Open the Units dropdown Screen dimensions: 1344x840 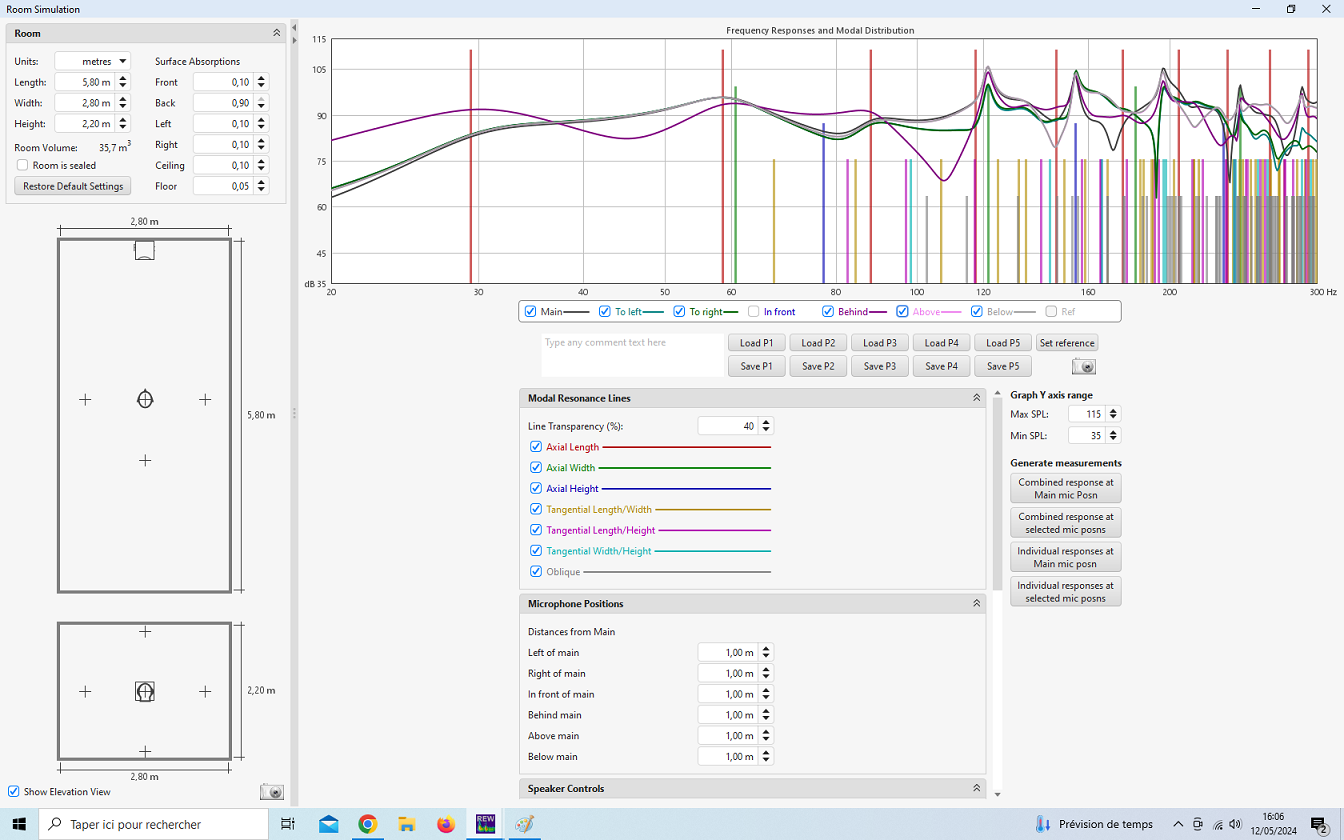point(92,61)
